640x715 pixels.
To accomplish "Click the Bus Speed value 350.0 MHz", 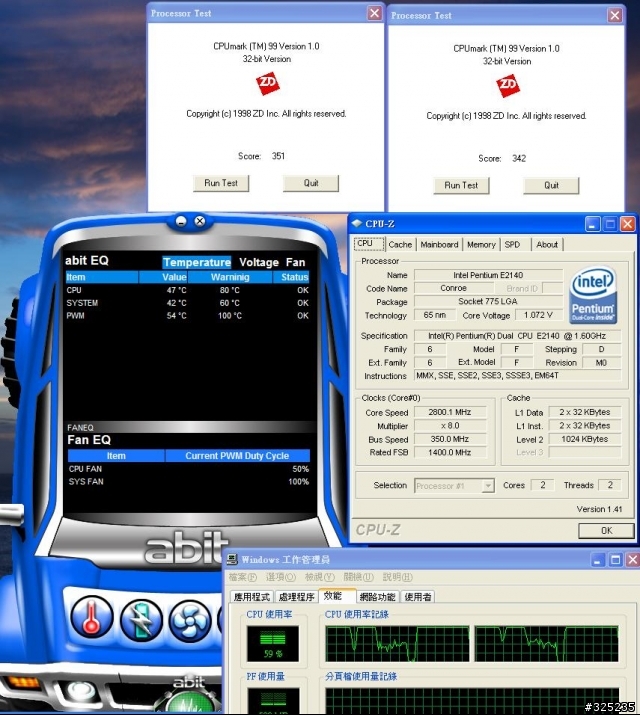I will 450,439.
